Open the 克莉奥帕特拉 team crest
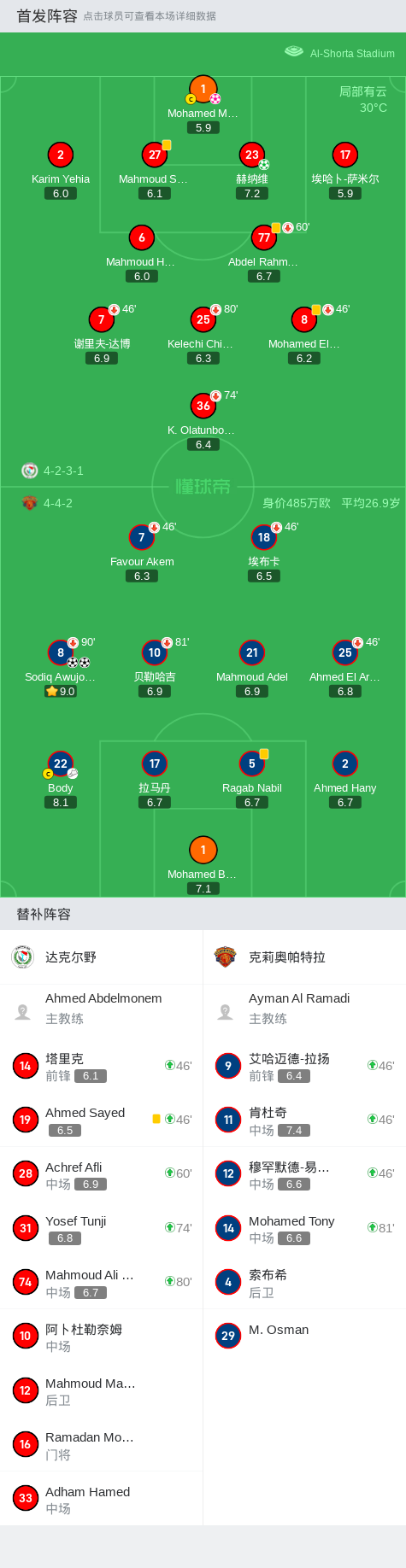406x1568 pixels. (226, 957)
